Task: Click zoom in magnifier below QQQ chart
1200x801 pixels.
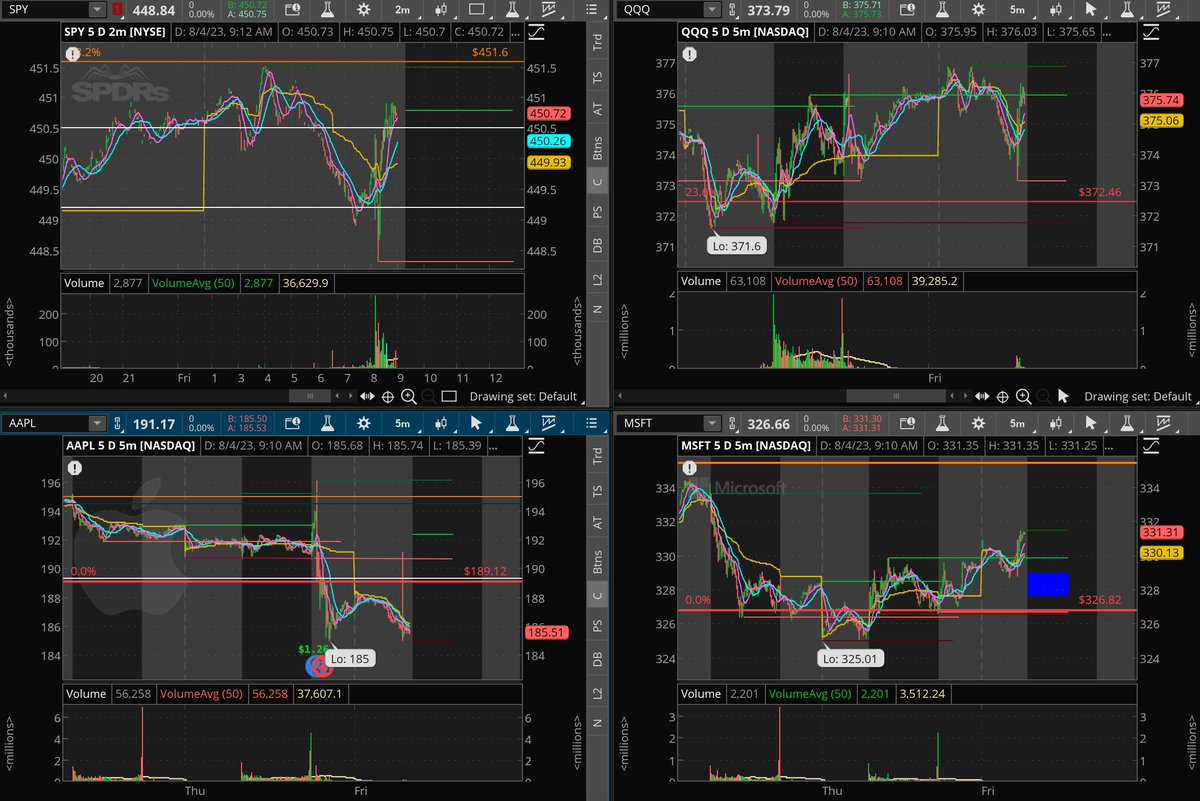Action: tap(1023, 396)
